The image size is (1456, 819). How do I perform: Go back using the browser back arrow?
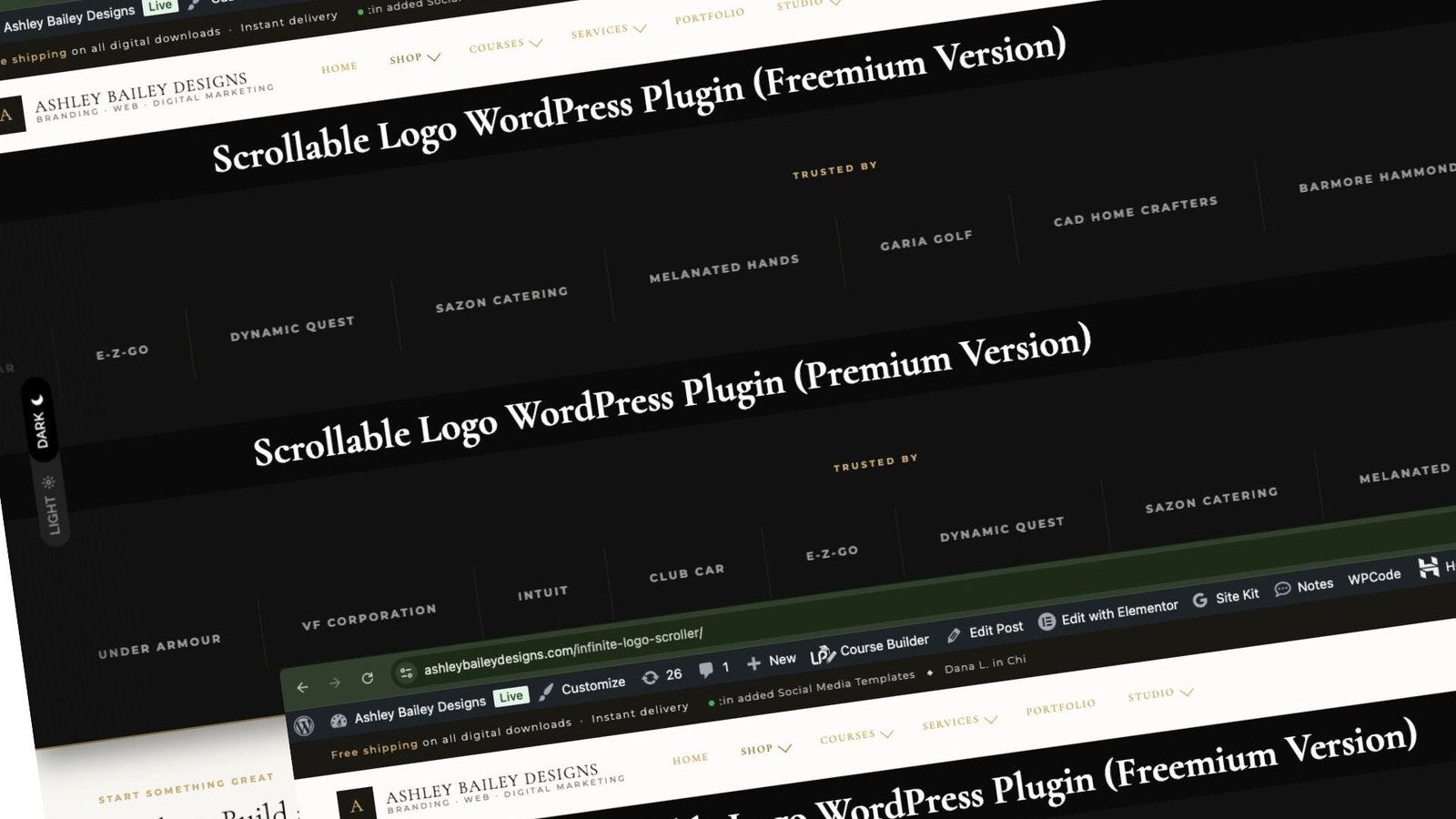303,687
